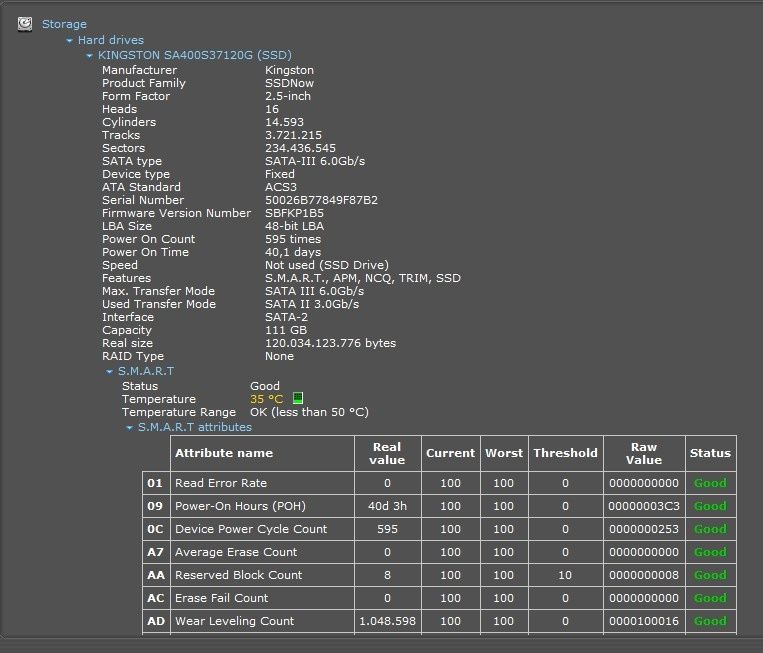This screenshot has height=653, width=763.
Task: Click the Attribute name column header
Action: click(262, 453)
